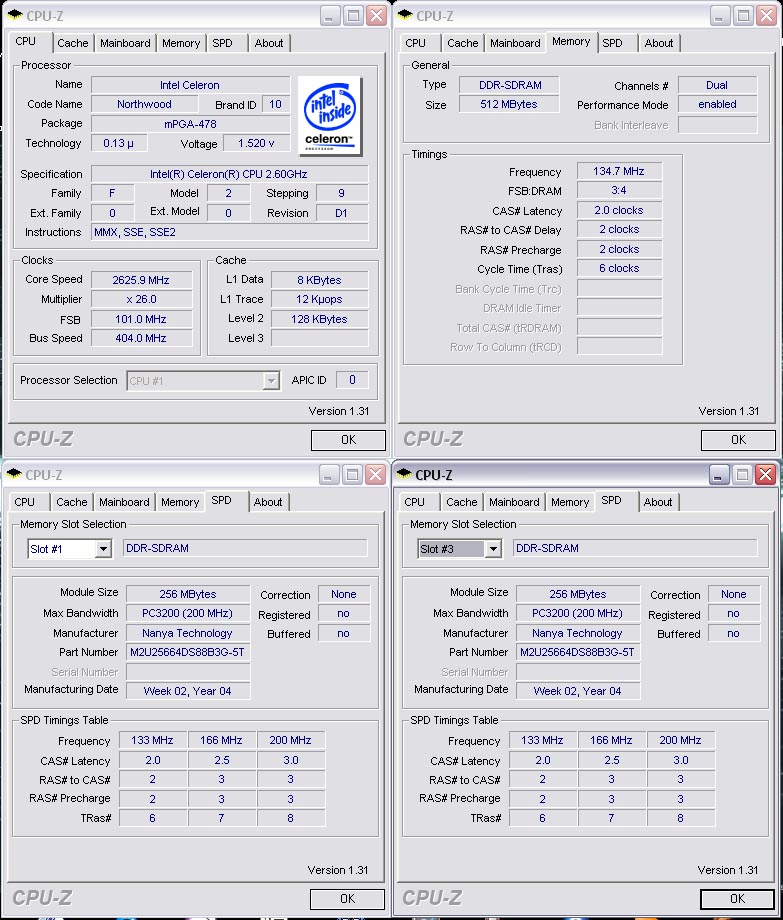Viewport: 783px width, 920px height.
Task: Open Mainboard tab in the CPU window
Action: coord(125,43)
